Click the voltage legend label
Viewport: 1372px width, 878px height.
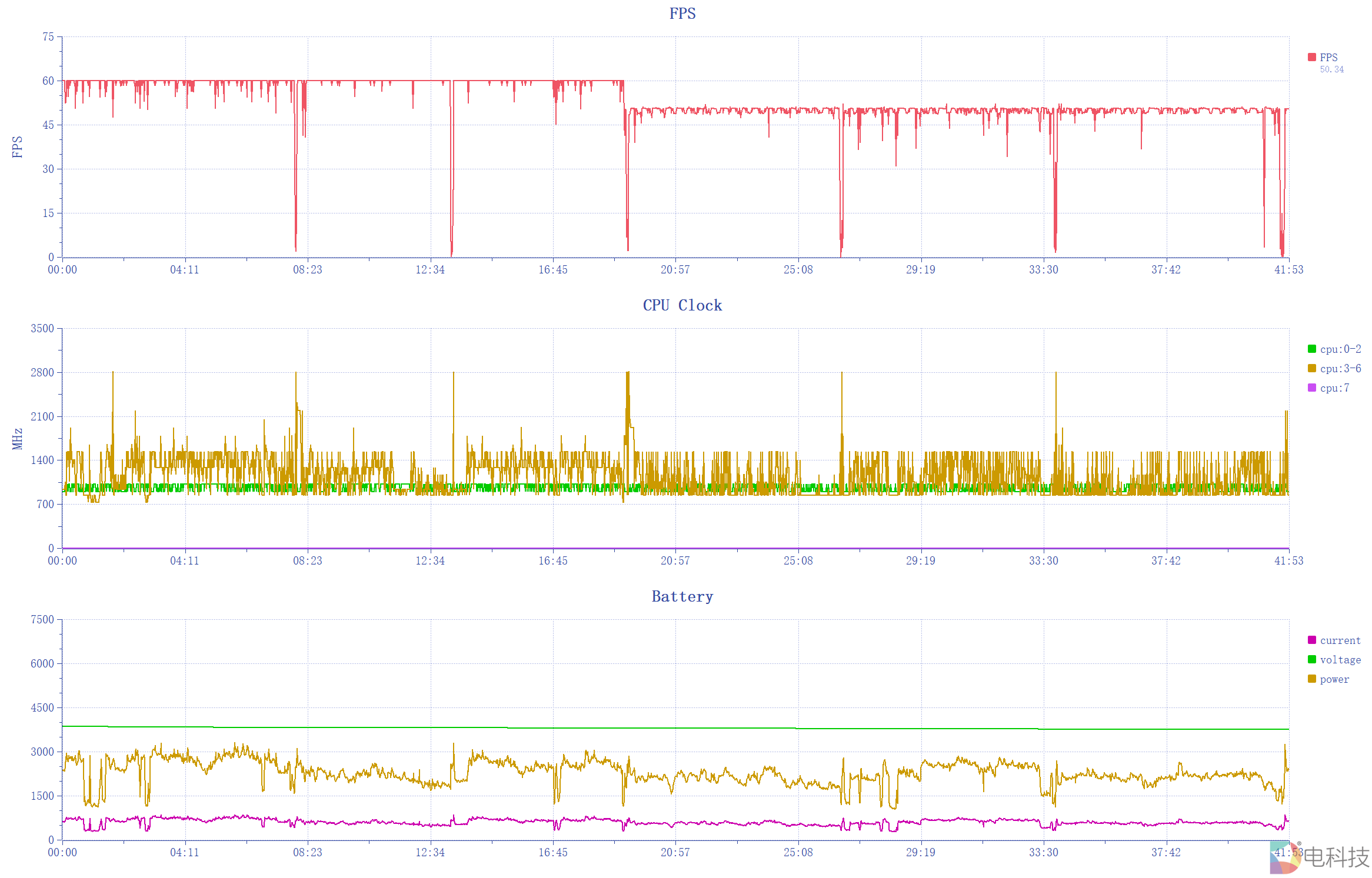coord(1340,660)
